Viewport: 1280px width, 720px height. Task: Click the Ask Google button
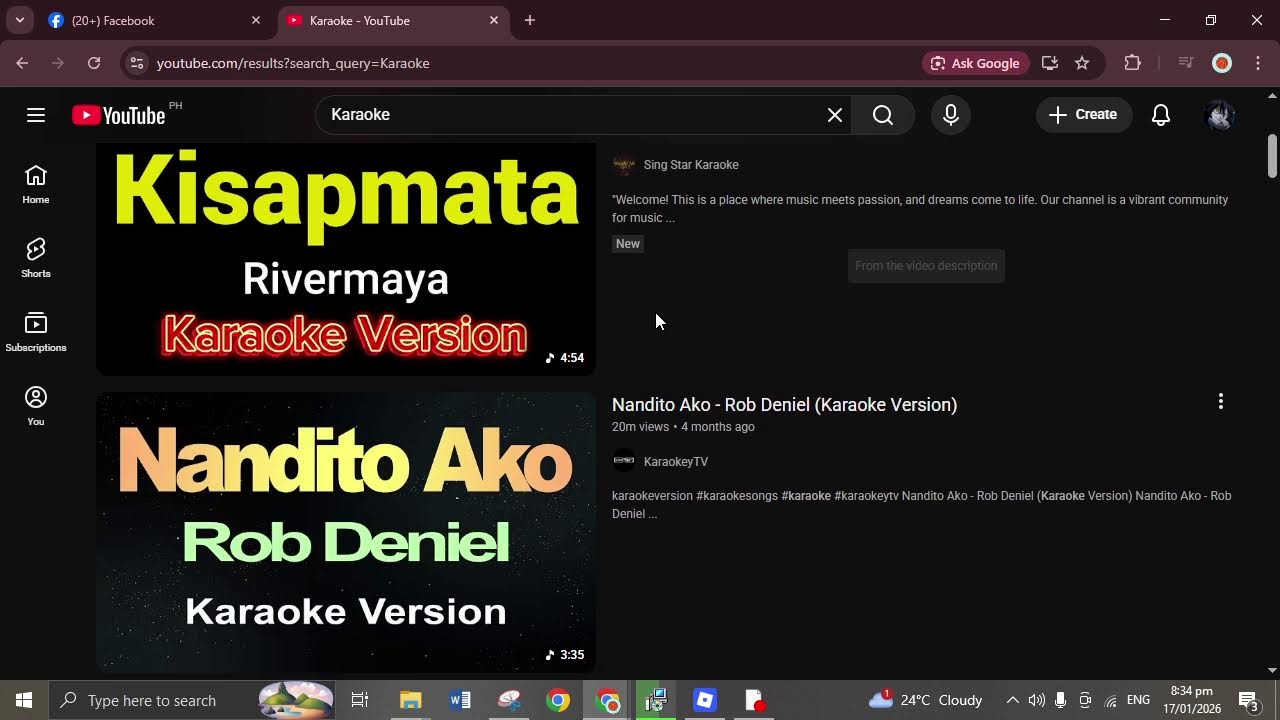coord(975,63)
